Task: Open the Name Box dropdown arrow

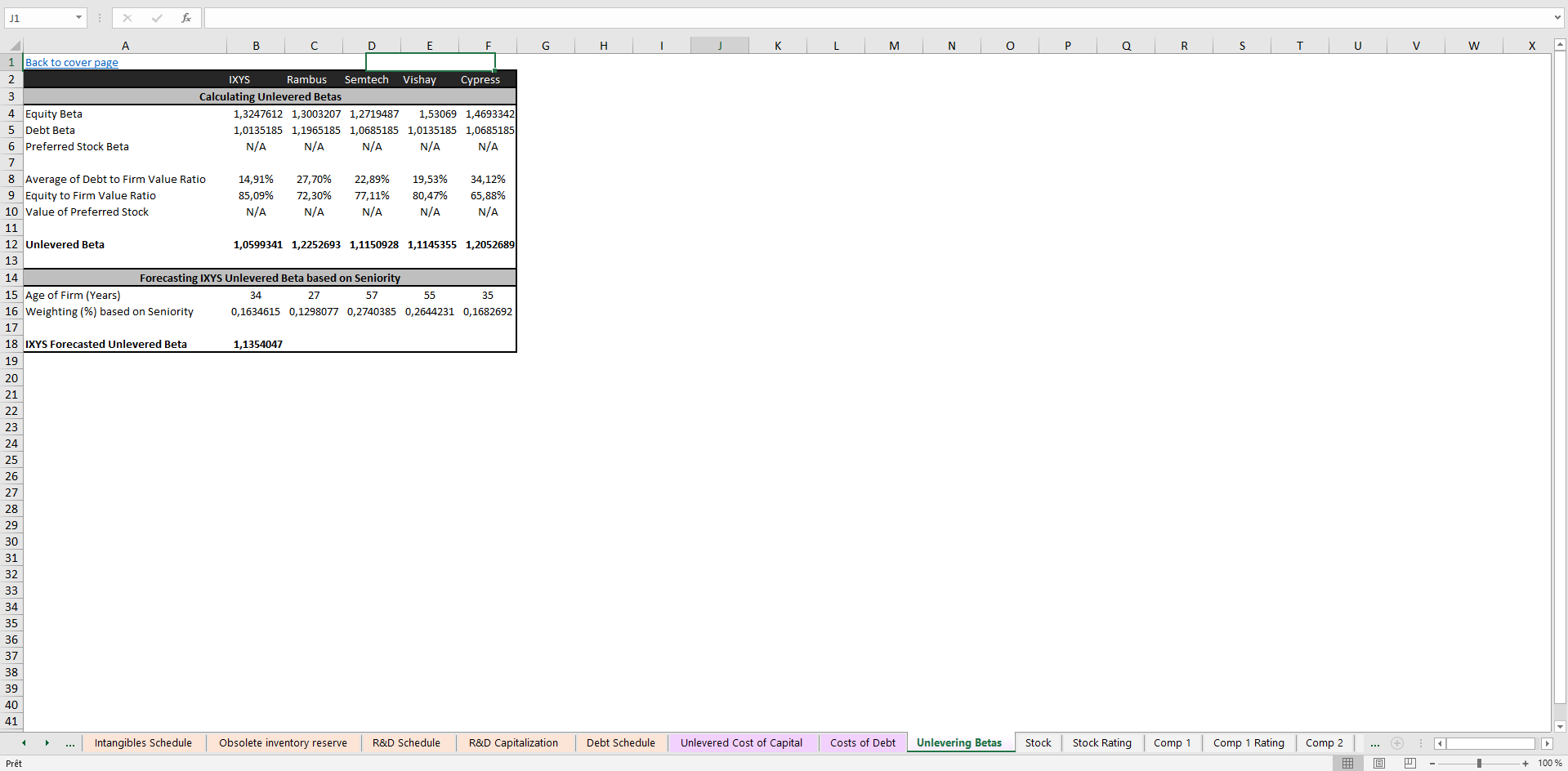Action: (78, 18)
